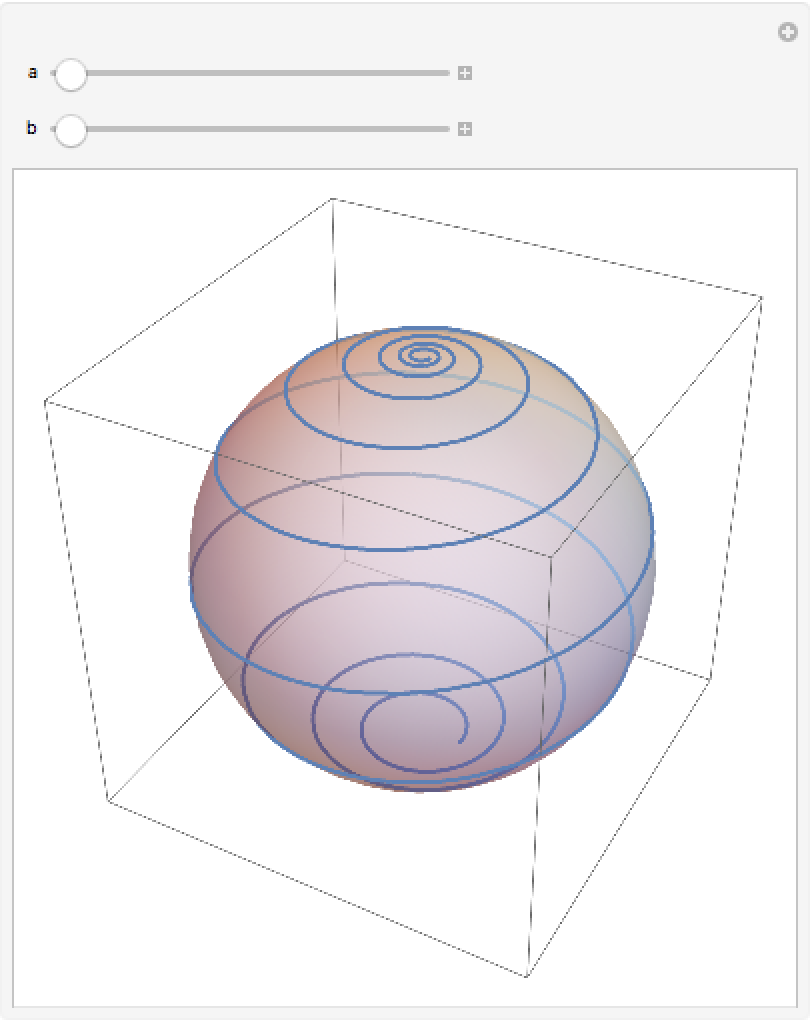Click the center of the sphere surface
Screen dimensions: 810x1024
coord(422,560)
